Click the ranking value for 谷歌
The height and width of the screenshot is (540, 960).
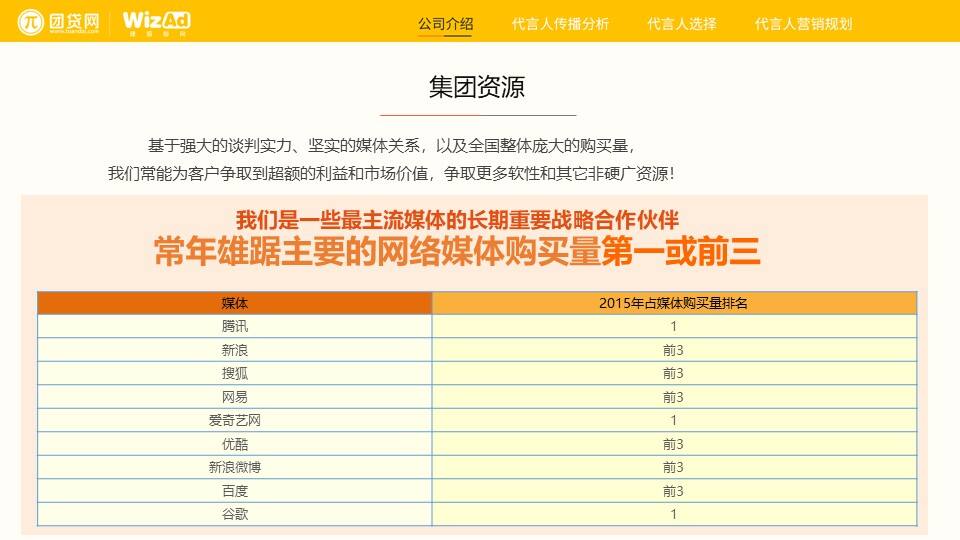[x=674, y=514]
